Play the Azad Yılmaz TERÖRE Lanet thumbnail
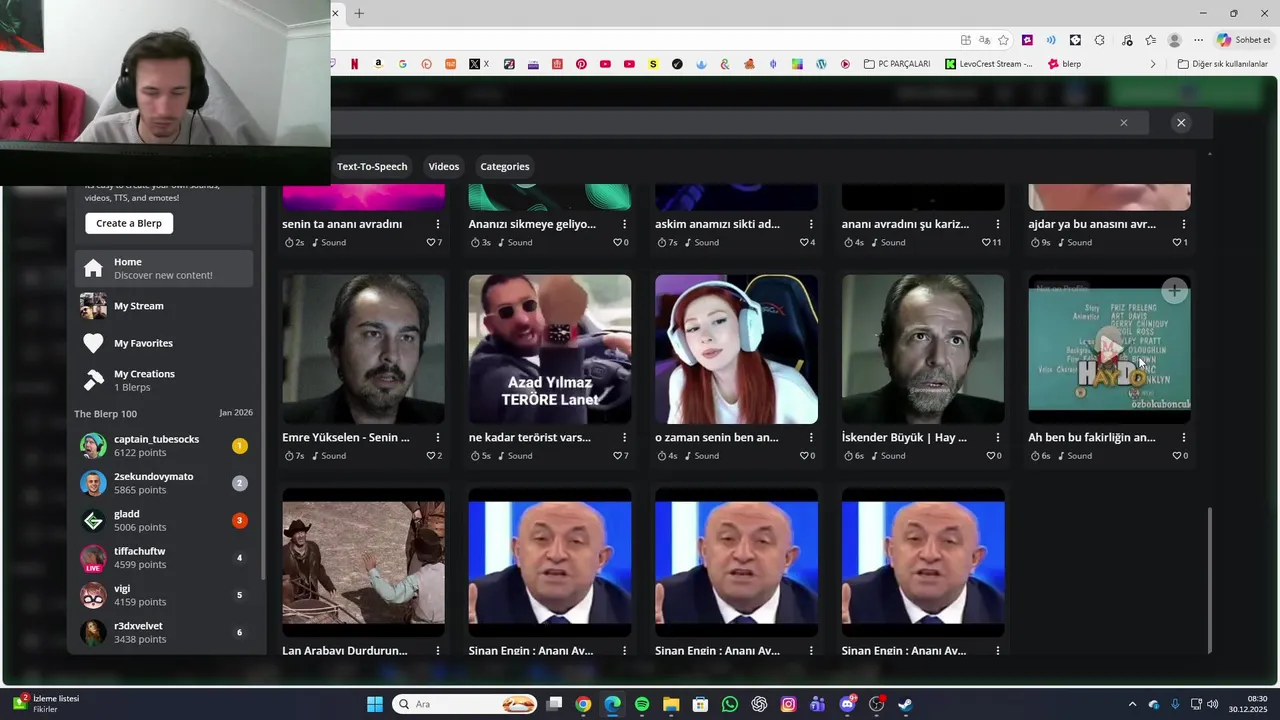Image resolution: width=1280 pixels, height=720 pixels. click(x=550, y=349)
